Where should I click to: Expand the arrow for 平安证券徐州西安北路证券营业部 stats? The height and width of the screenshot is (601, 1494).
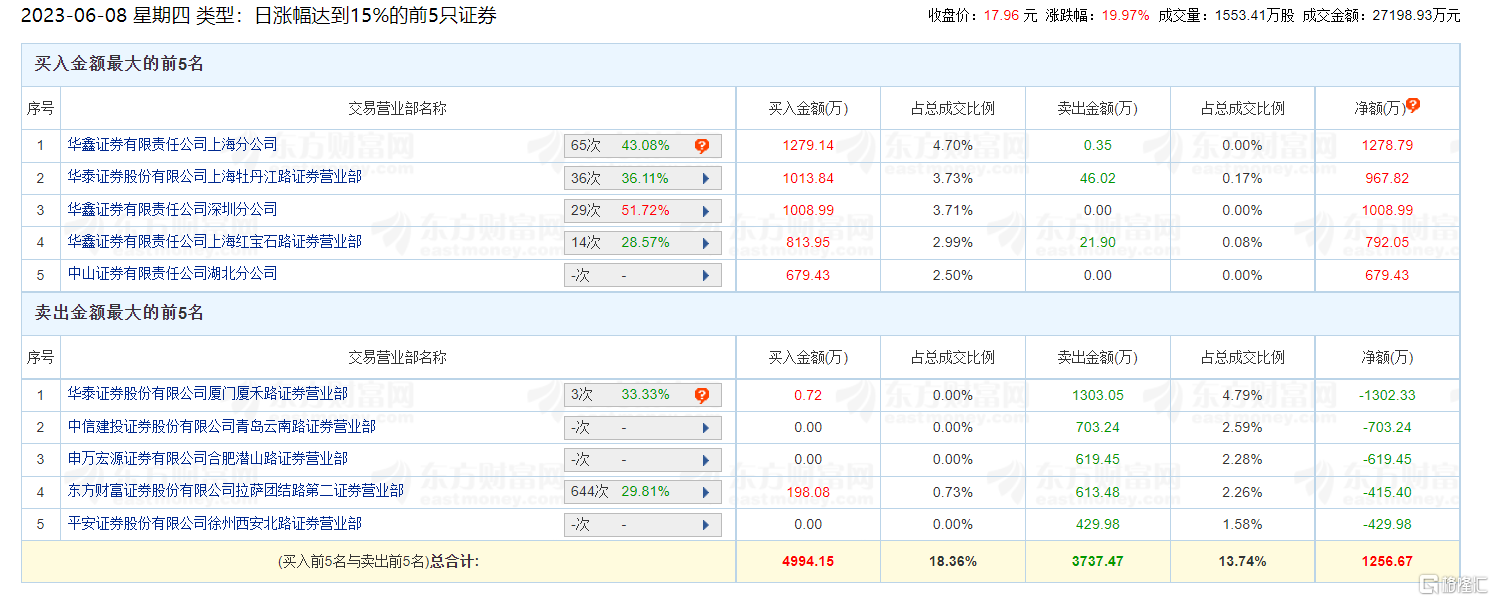[x=706, y=524]
